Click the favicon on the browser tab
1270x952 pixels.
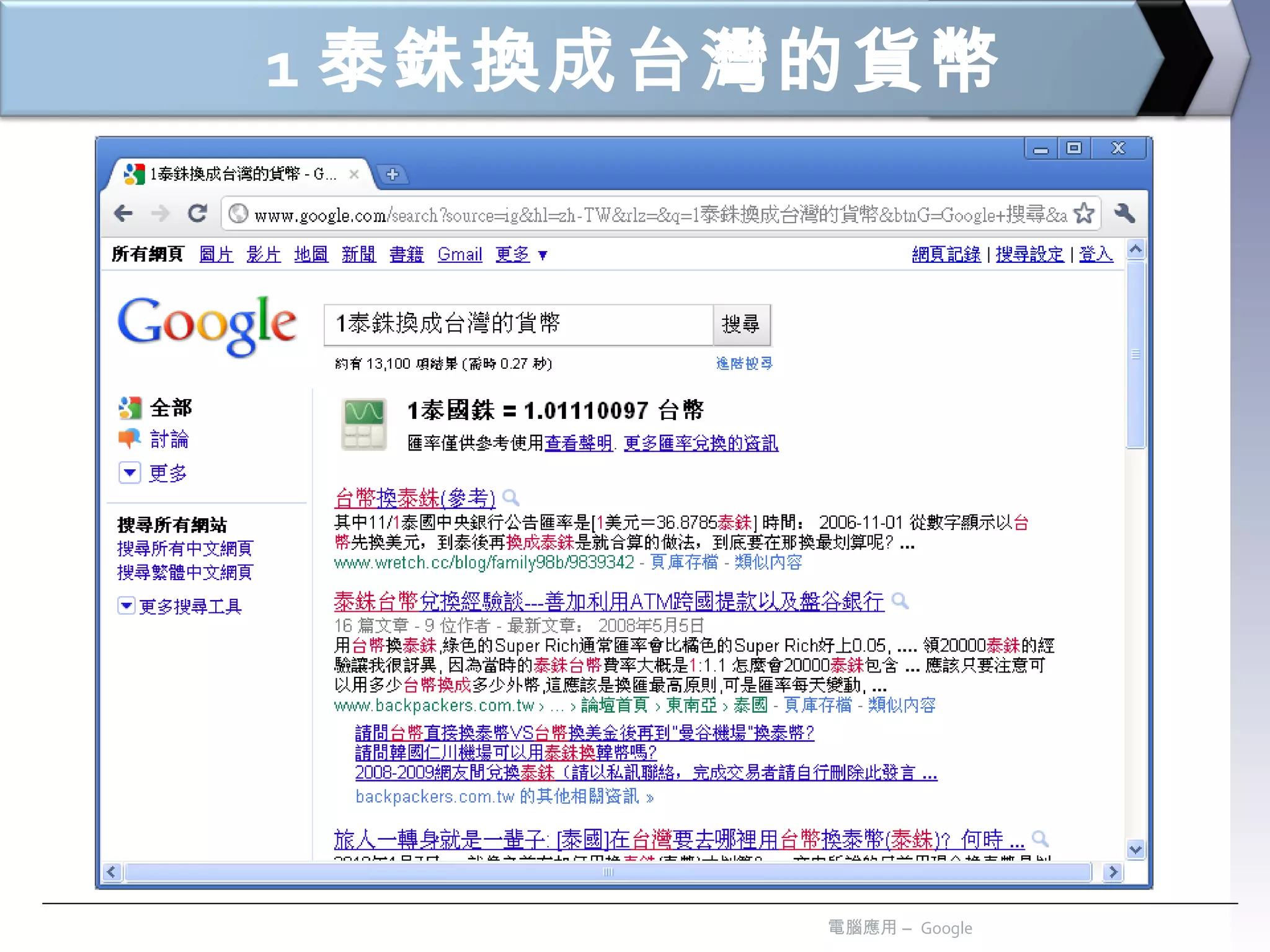click(x=134, y=174)
